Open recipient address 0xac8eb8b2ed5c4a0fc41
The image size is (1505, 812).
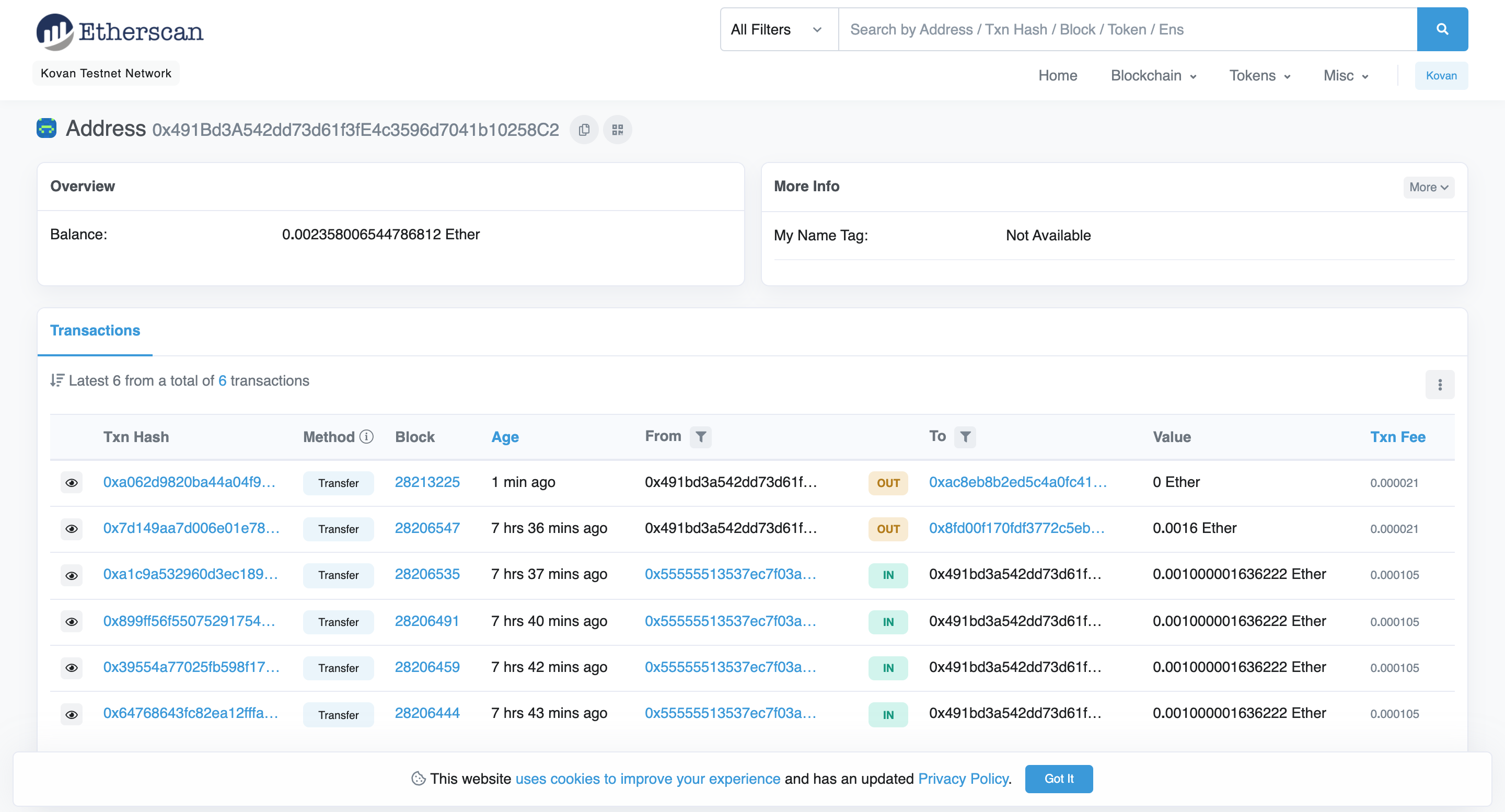coord(1018,482)
